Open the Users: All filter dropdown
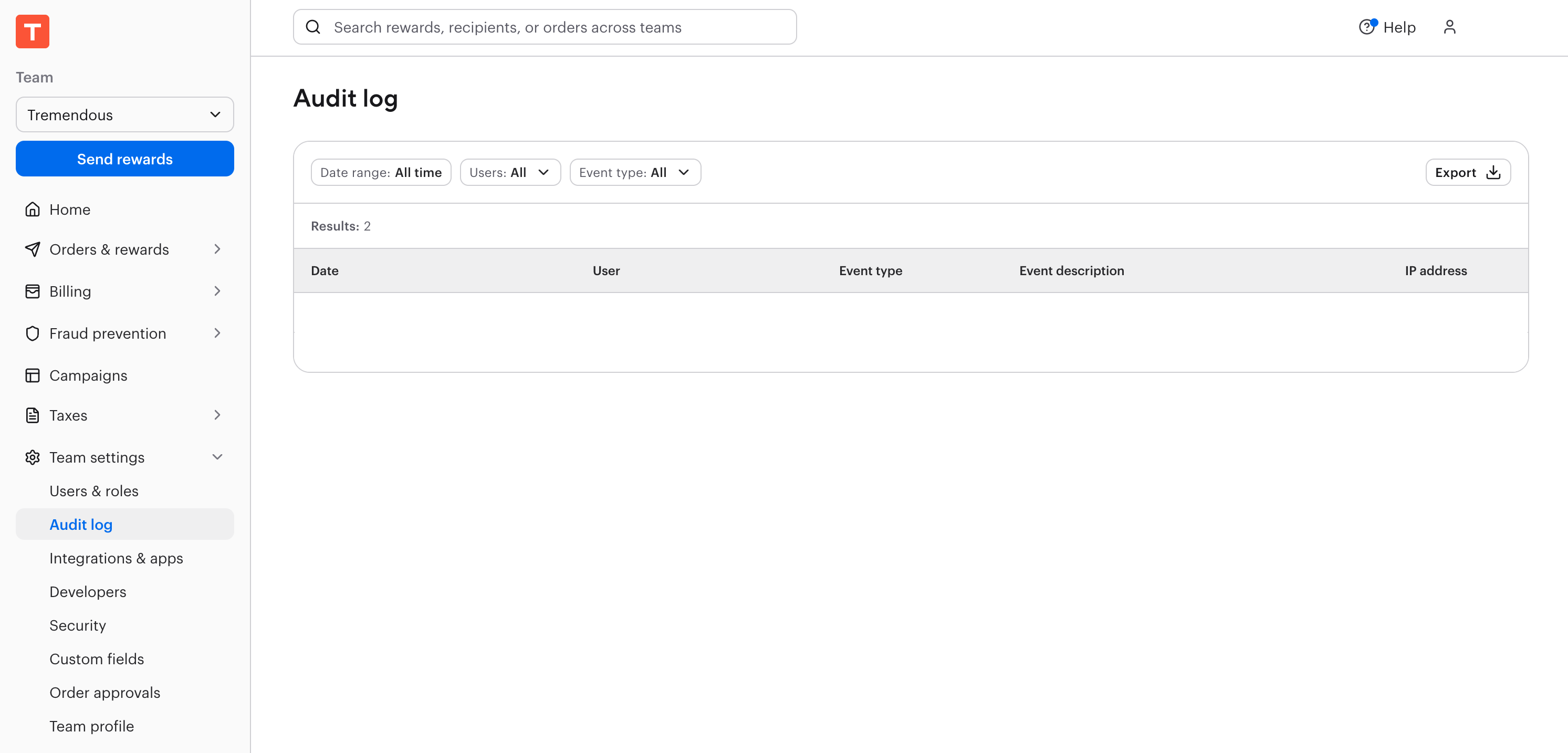1568x753 pixels. pos(510,172)
